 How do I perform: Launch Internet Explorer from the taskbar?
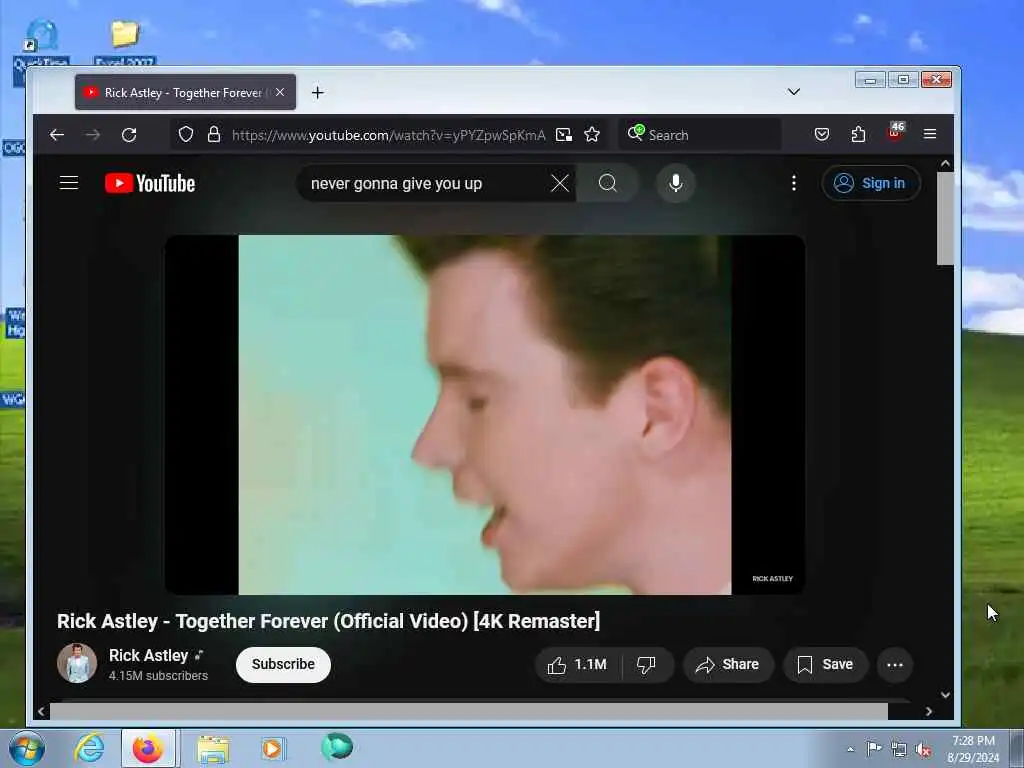pos(89,748)
